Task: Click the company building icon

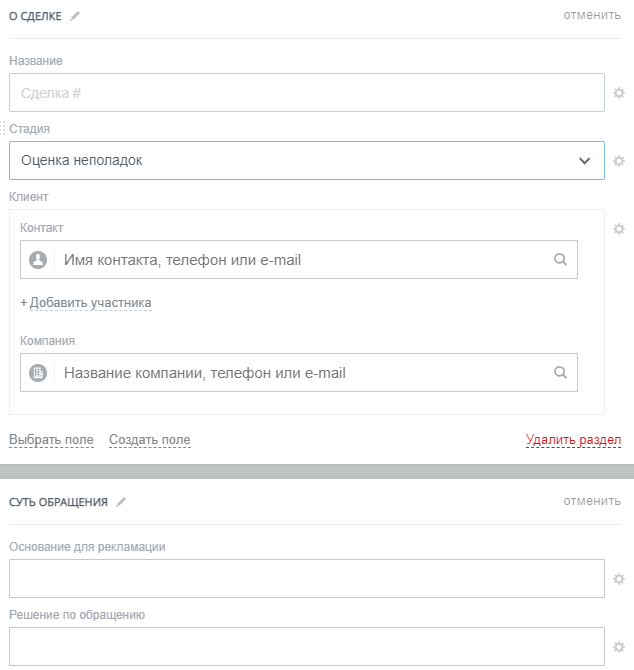Action: [x=38, y=373]
